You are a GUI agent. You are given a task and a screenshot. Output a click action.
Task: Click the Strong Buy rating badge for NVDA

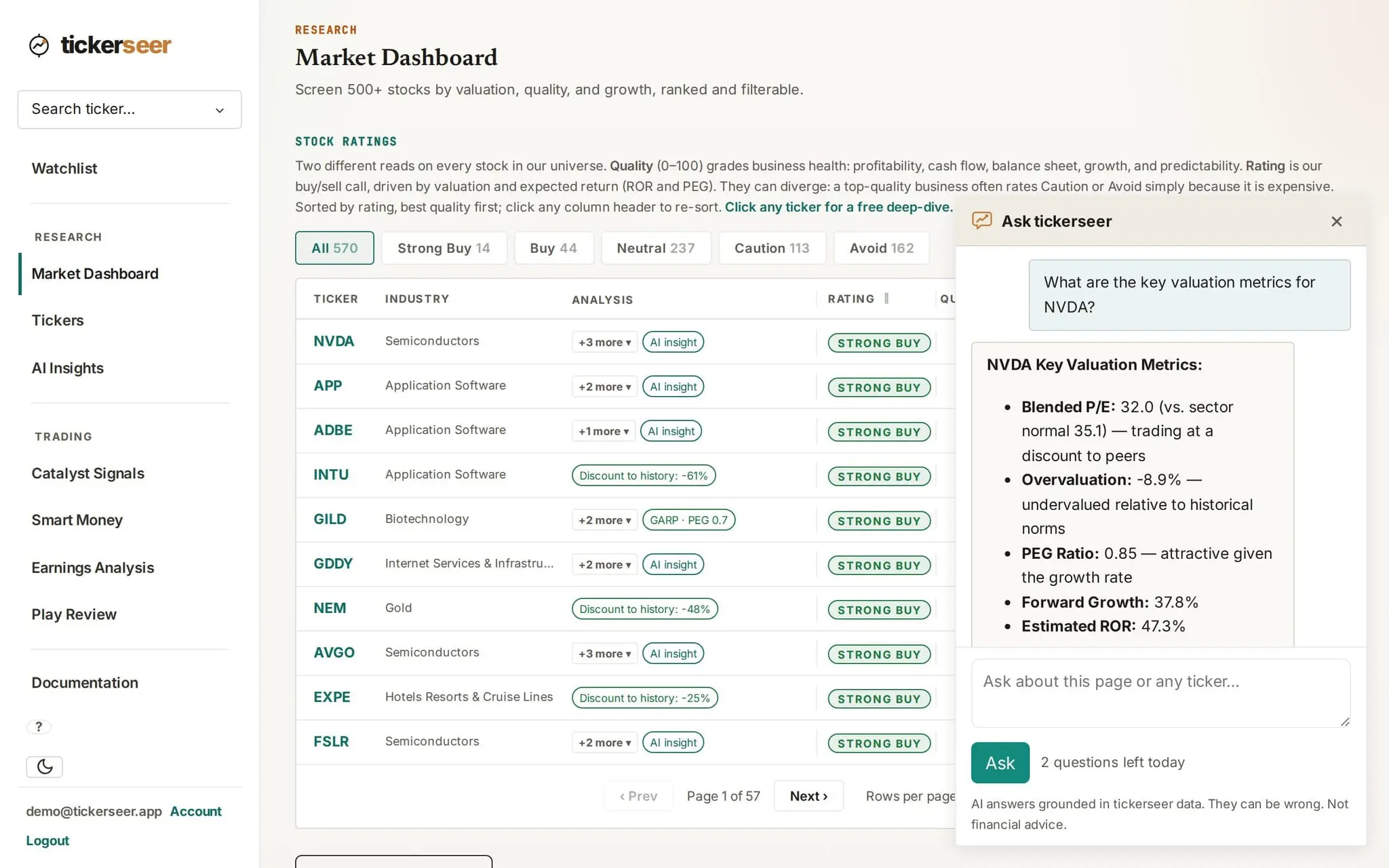879,343
